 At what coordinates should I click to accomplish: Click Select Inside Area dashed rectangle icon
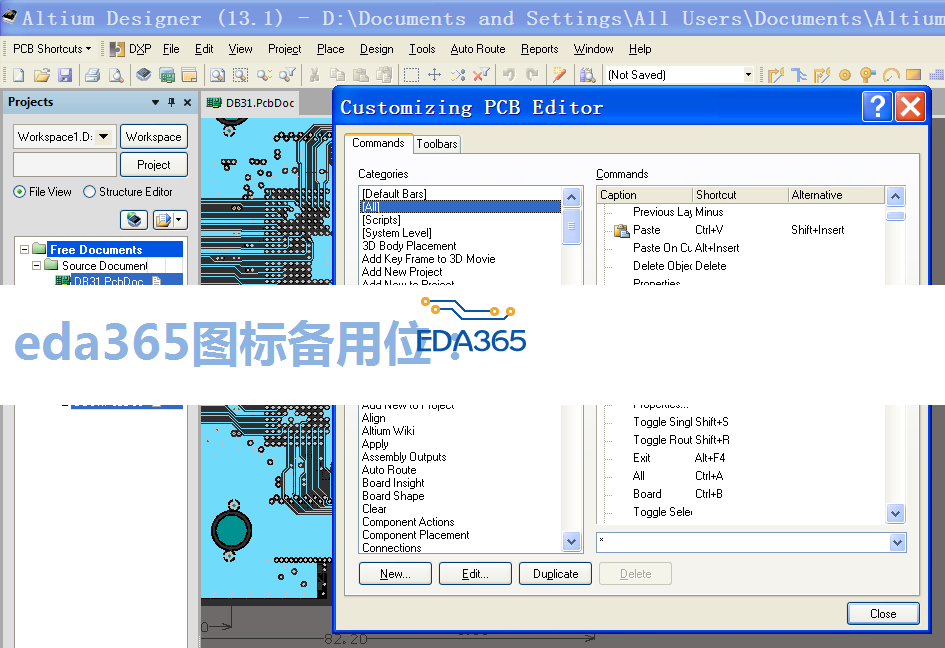click(412, 75)
